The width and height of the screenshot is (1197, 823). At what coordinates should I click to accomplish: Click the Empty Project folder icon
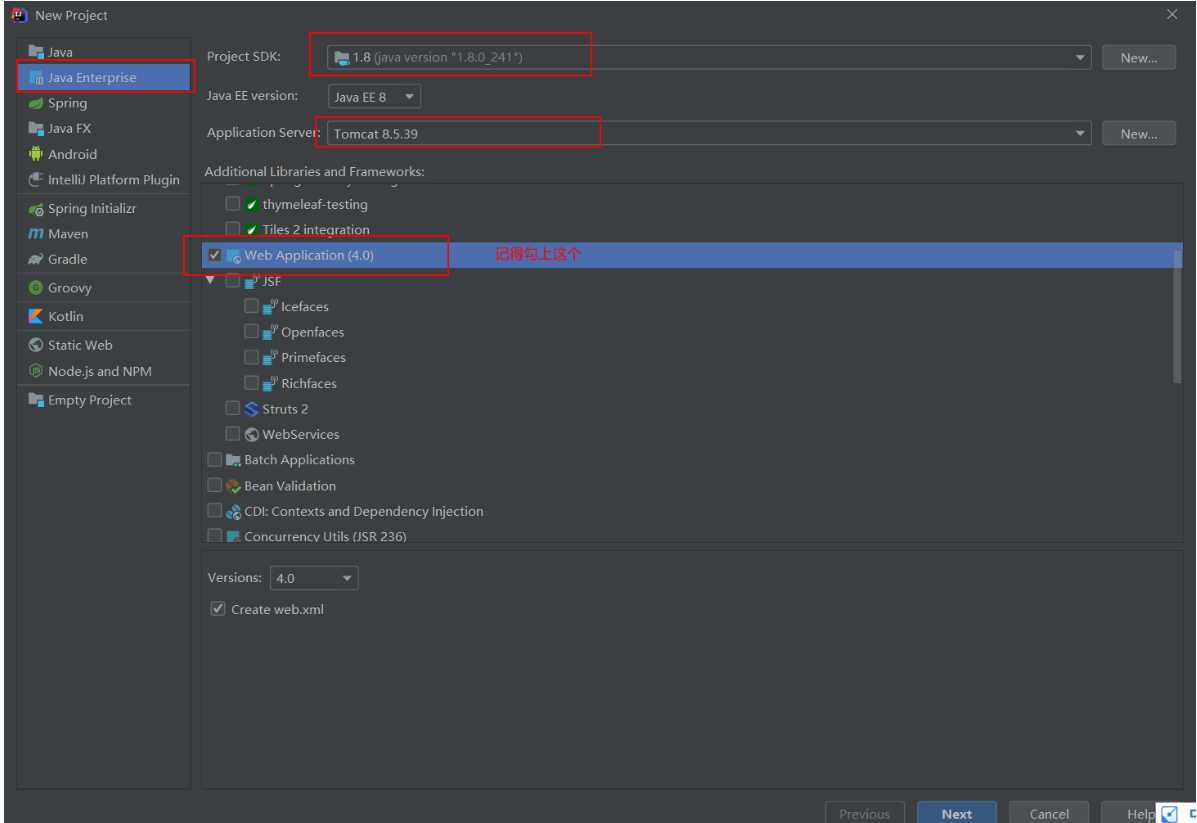[x=36, y=400]
